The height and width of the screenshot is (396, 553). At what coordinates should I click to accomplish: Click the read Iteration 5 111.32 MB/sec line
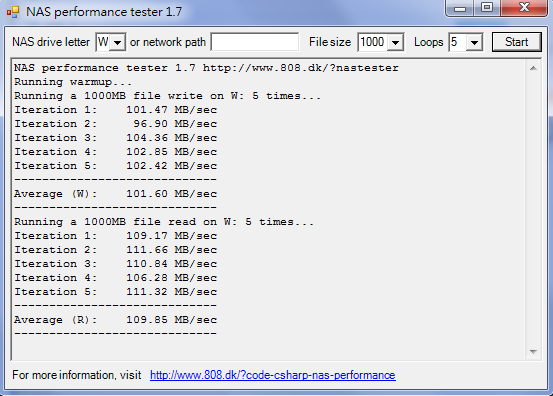coord(115,292)
